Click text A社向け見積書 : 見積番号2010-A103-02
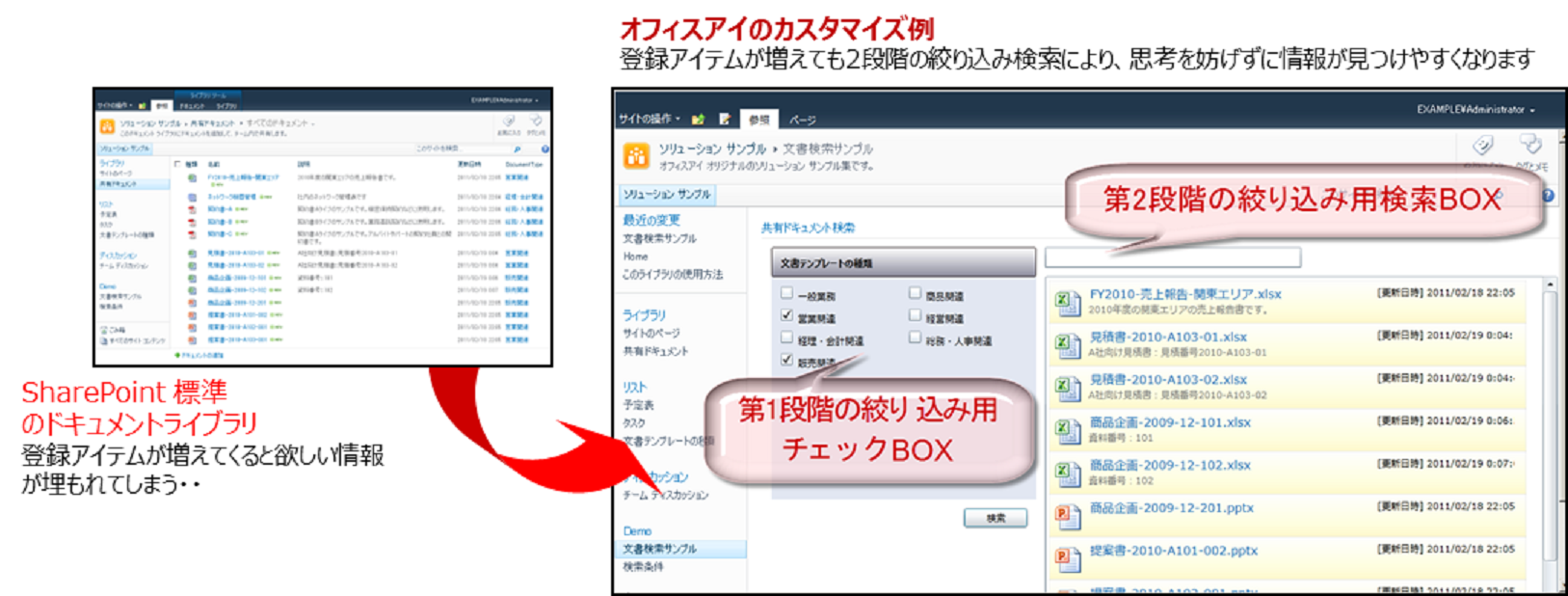This screenshot has width=1568, height=596. [1178, 395]
